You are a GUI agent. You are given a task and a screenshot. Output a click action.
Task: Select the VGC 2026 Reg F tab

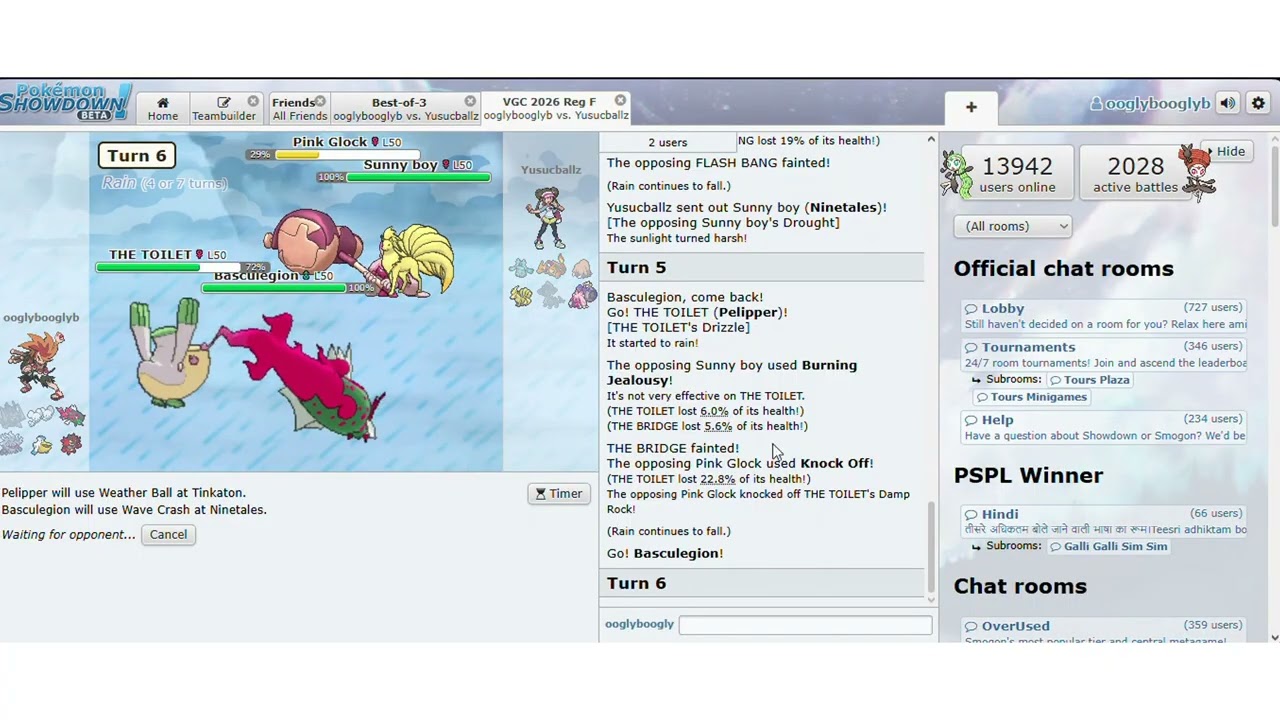click(556, 108)
